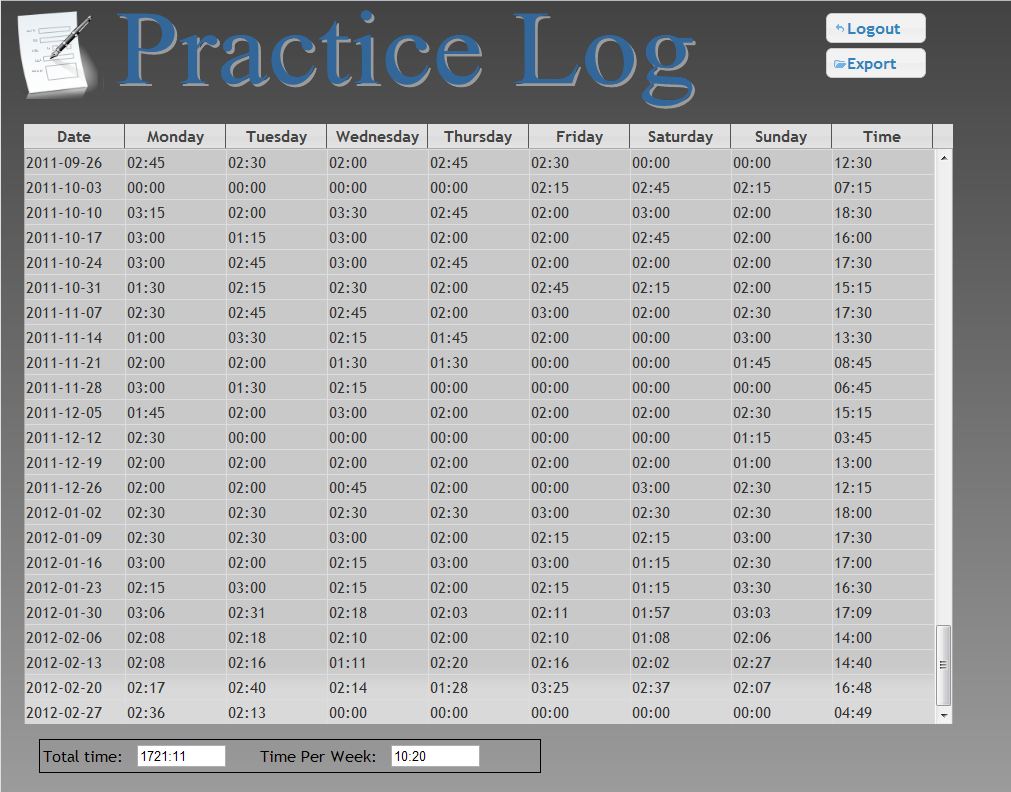1011x792 pixels.
Task: Sort by the Wednesday column header
Action: [x=377, y=137]
